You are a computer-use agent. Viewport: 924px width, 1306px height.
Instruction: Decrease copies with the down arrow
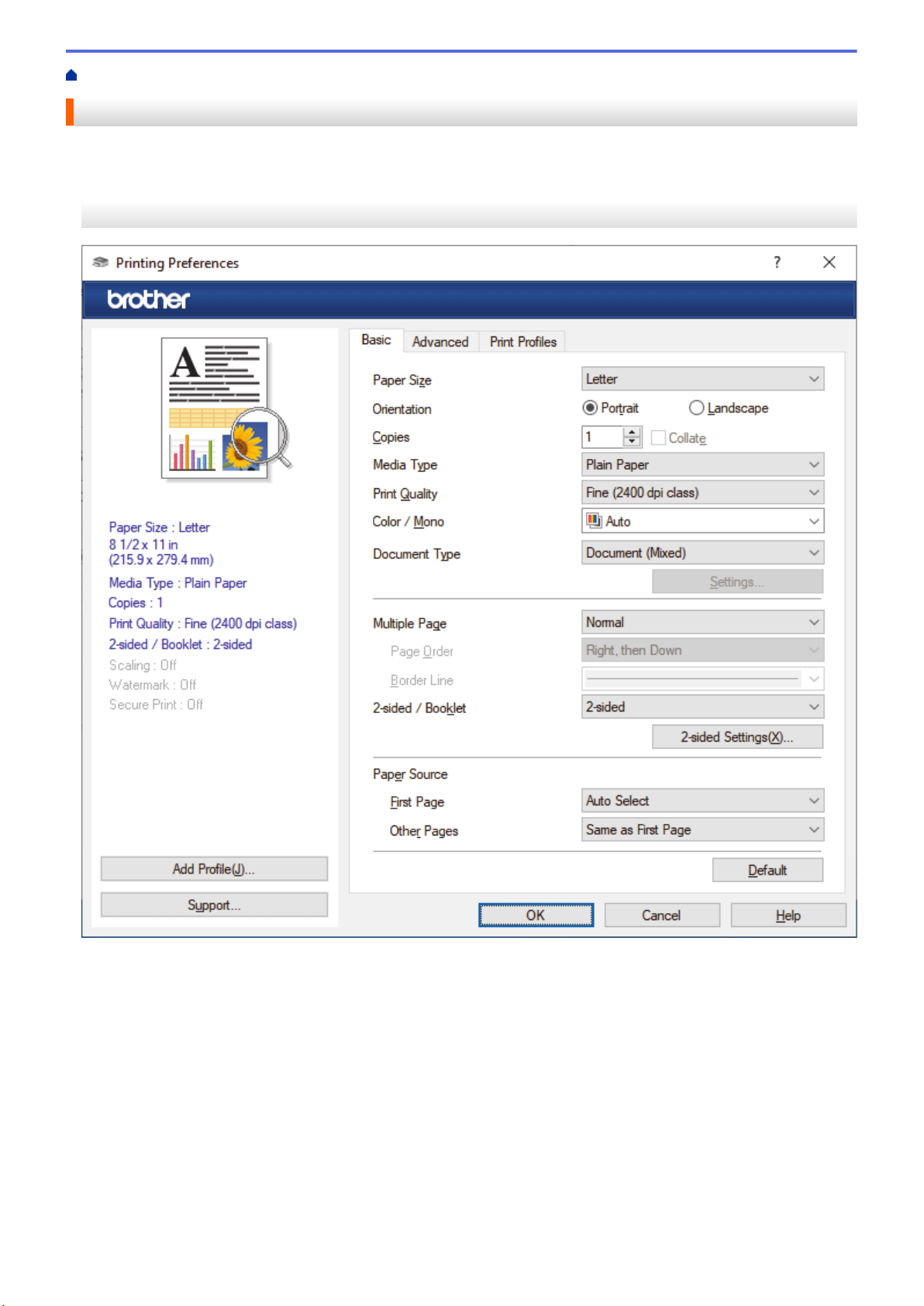click(633, 443)
